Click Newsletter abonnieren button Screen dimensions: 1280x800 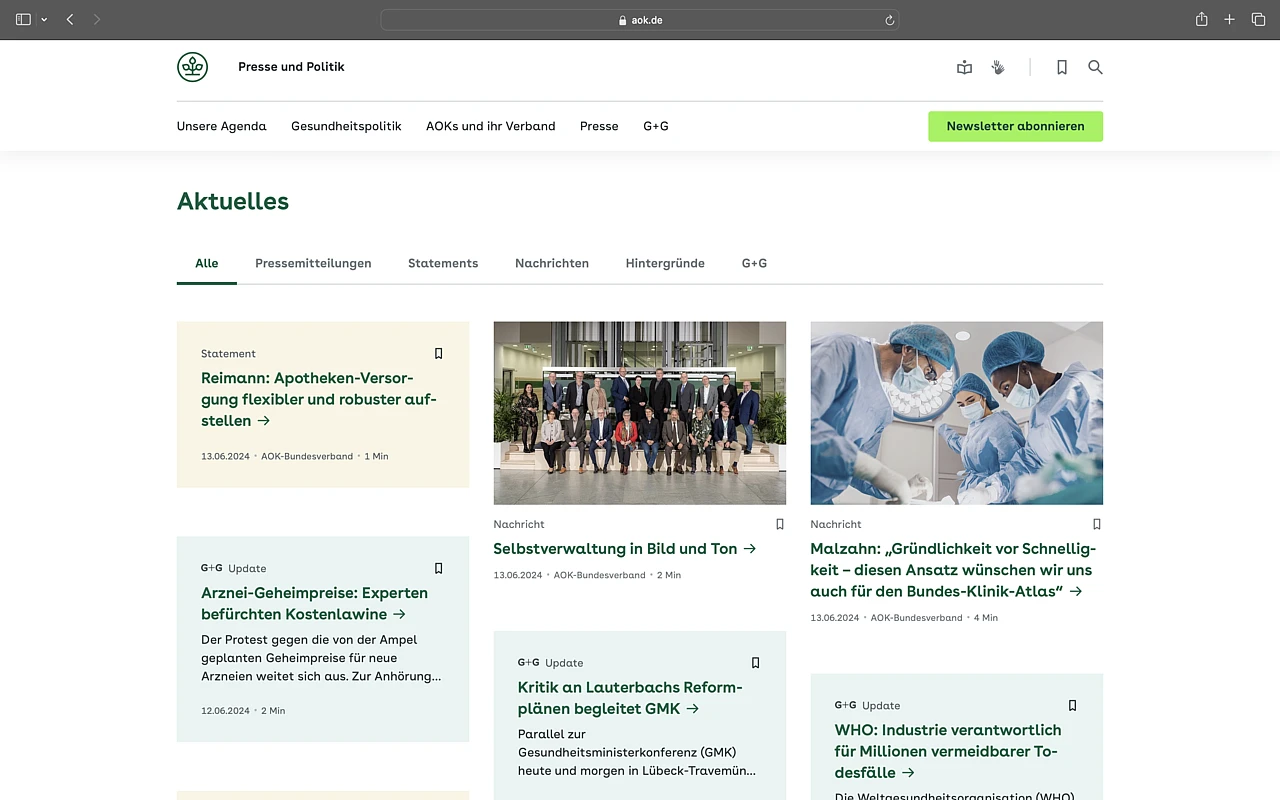click(1015, 126)
